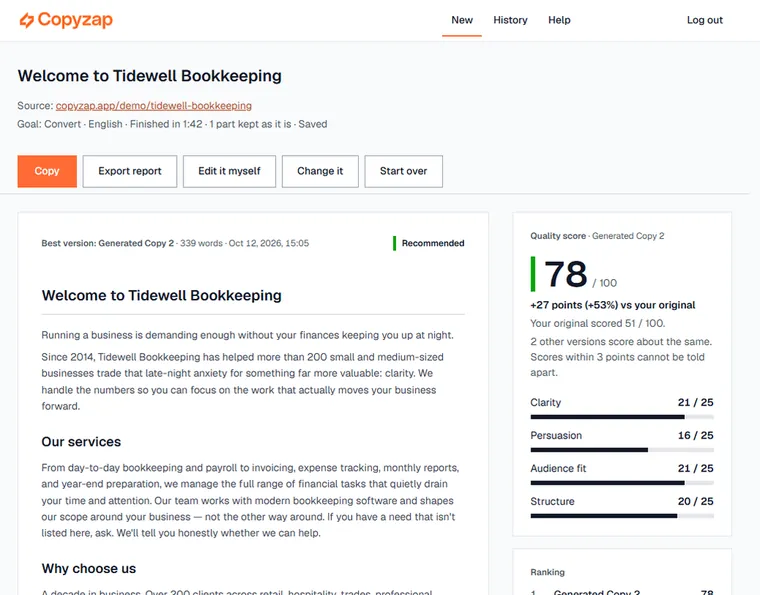The height and width of the screenshot is (595, 760).
Task: Click the orange Copy button
Action: [x=47, y=171]
